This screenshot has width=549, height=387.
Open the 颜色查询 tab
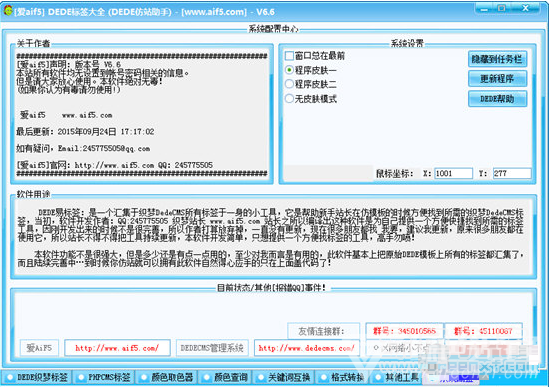(x=225, y=378)
